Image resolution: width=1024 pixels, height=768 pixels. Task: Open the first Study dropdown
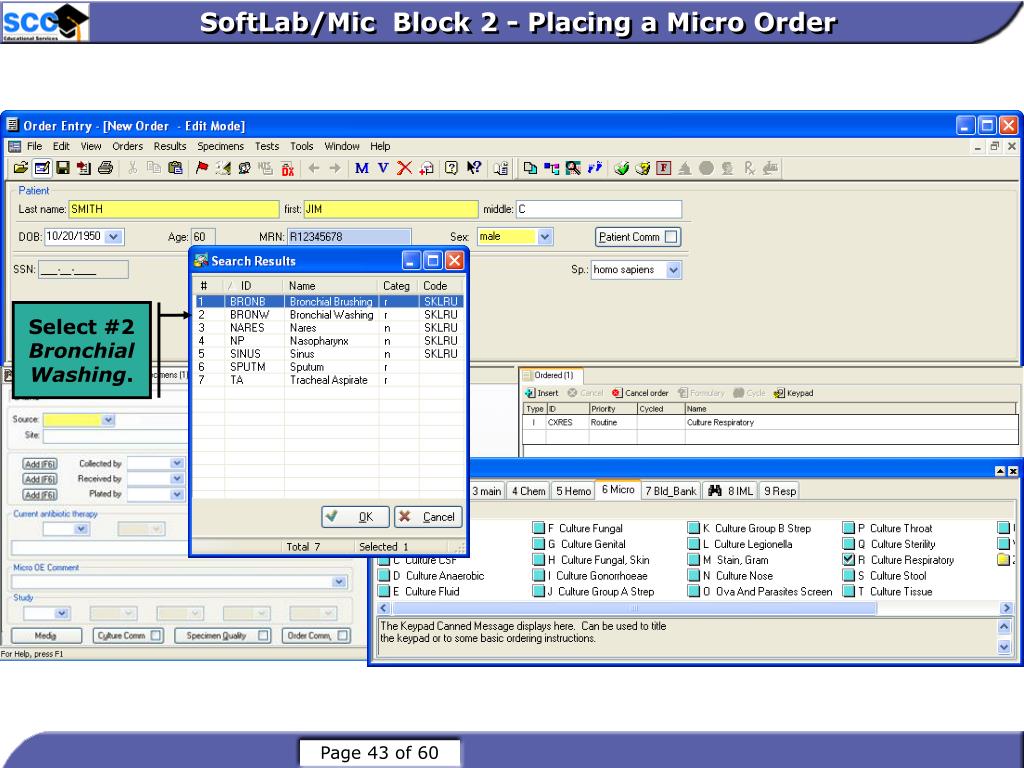(62, 613)
